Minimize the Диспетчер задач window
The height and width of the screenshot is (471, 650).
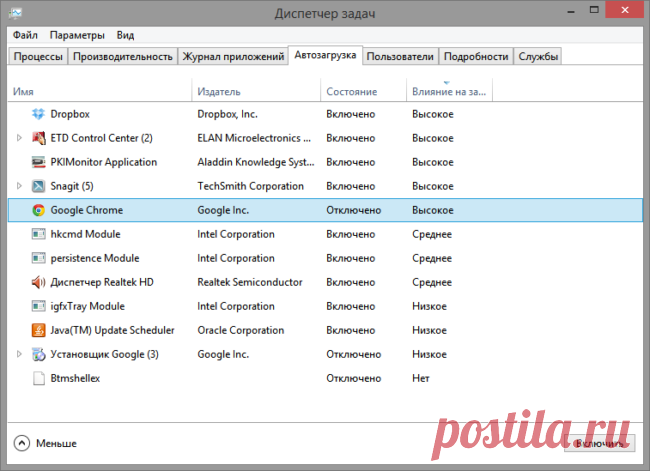[x=571, y=11]
